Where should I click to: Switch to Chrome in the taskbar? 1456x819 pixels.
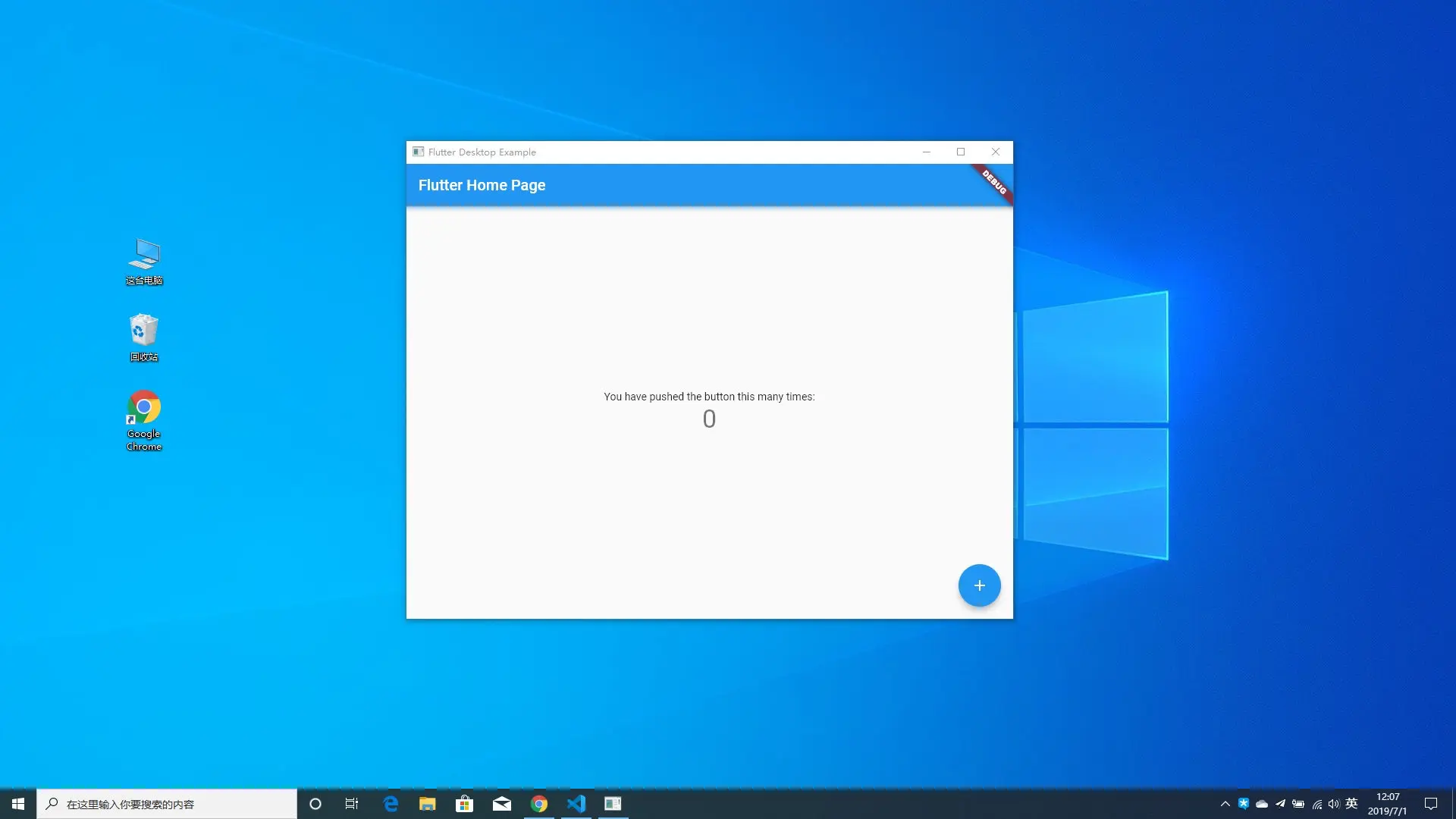(x=538, y=804)
